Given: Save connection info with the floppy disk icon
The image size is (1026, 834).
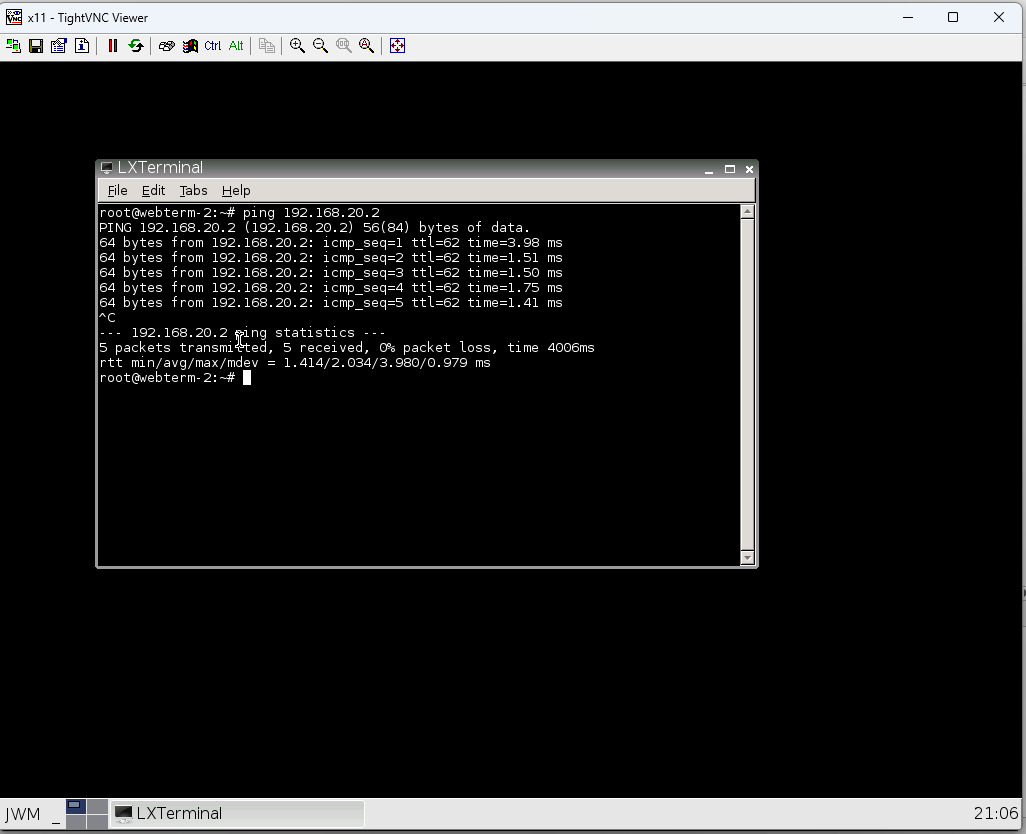Looking at the screenshot, I should coord(36,46).
